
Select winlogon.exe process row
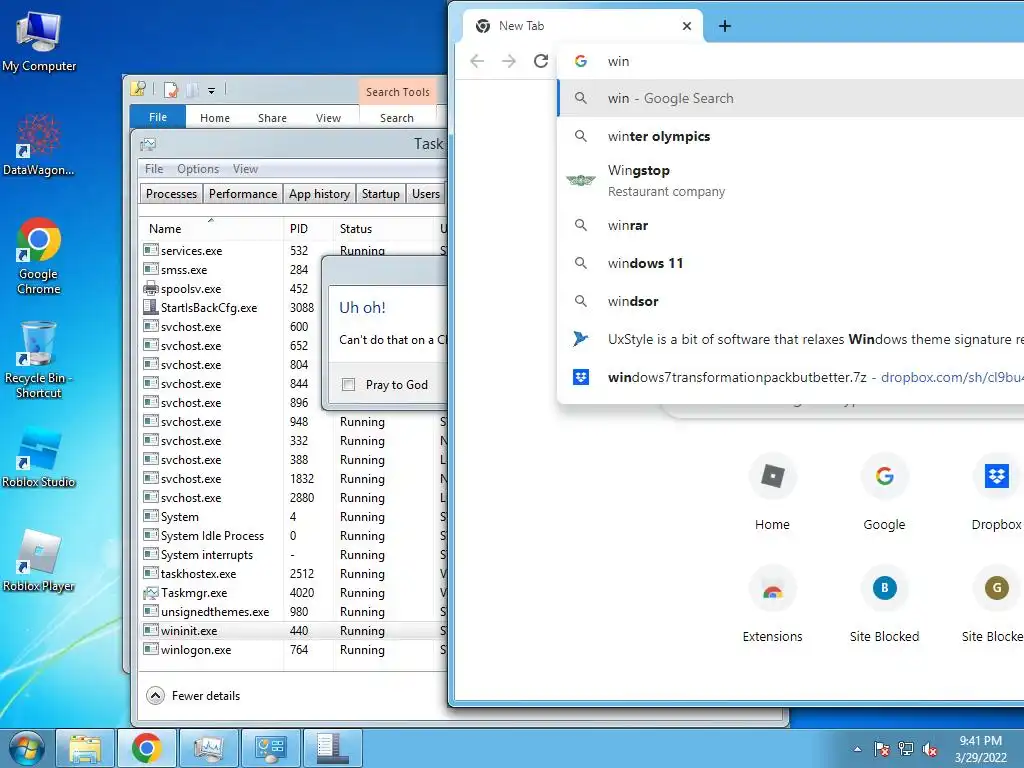(291, 650)
